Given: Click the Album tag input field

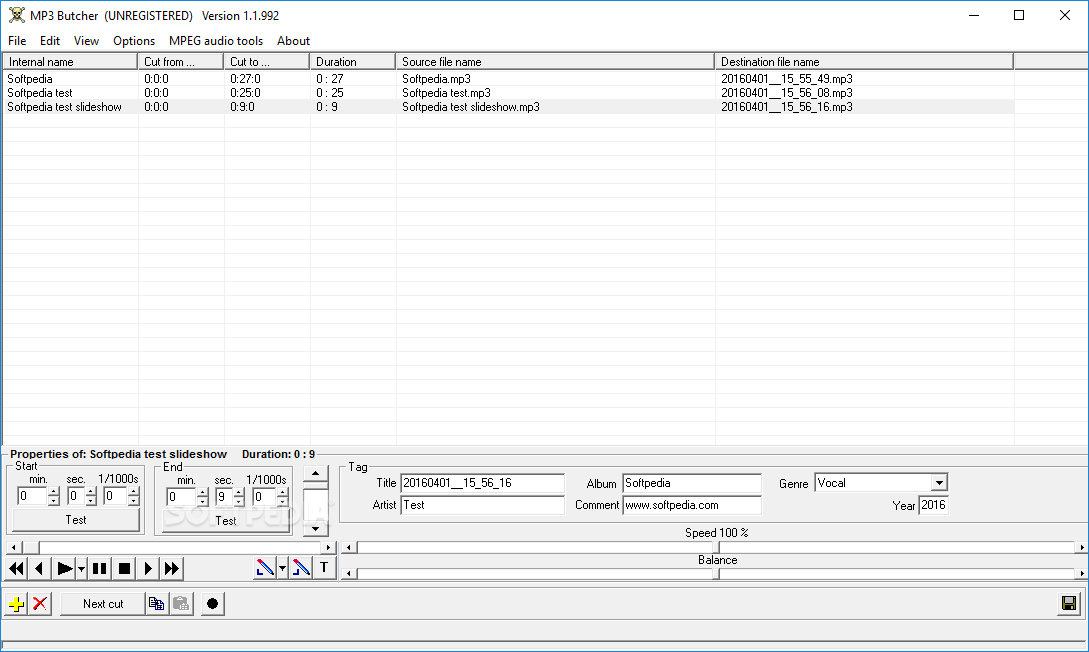Looking at the screenshot, I should point(692,483).
